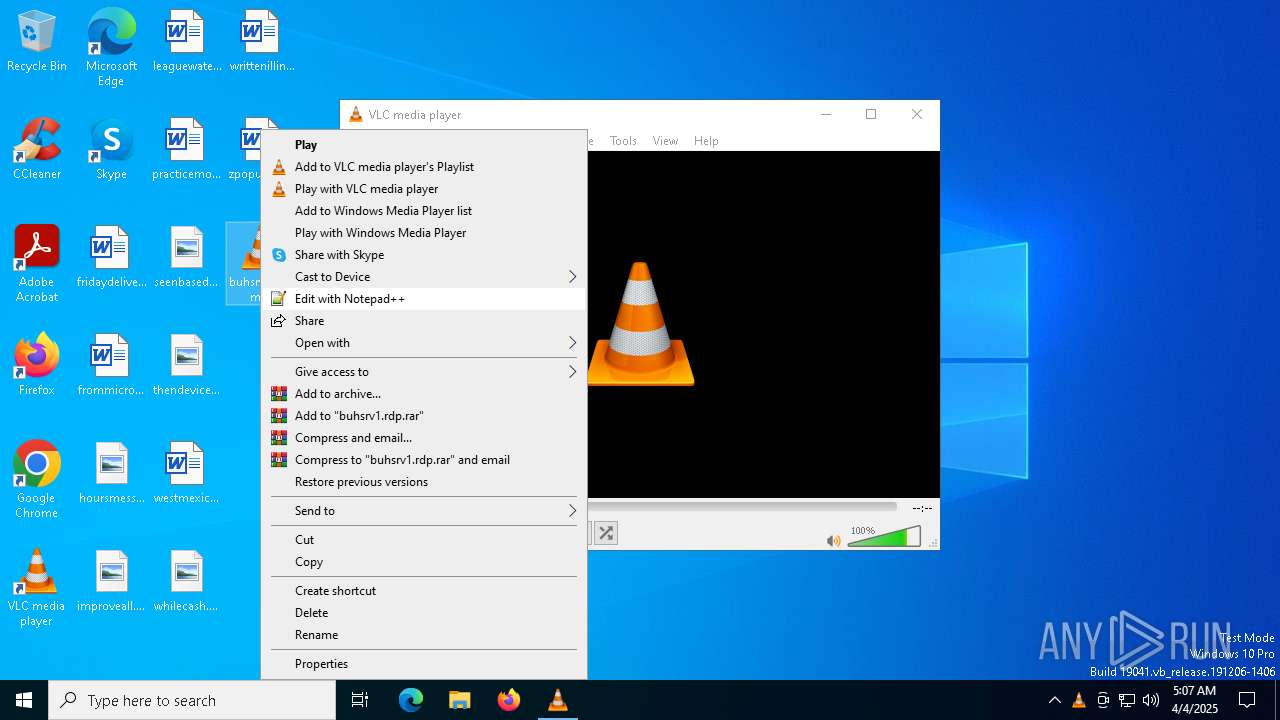Screen dimensions: 1280x720
Task: Open the CCleaner desktop shortcut
Action: tap(37, 150)
